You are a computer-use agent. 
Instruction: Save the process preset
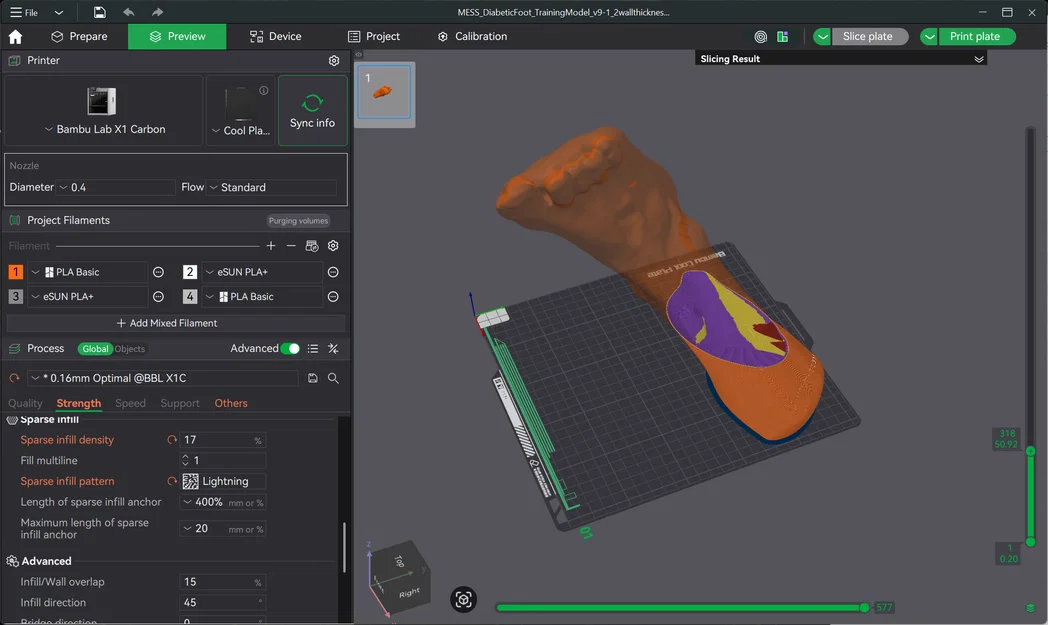[x=312, y=378]
